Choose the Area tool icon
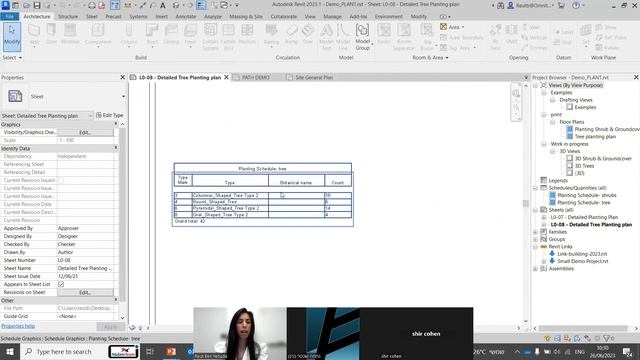Viewport: 640px width, 360px height. click(444, 27)
